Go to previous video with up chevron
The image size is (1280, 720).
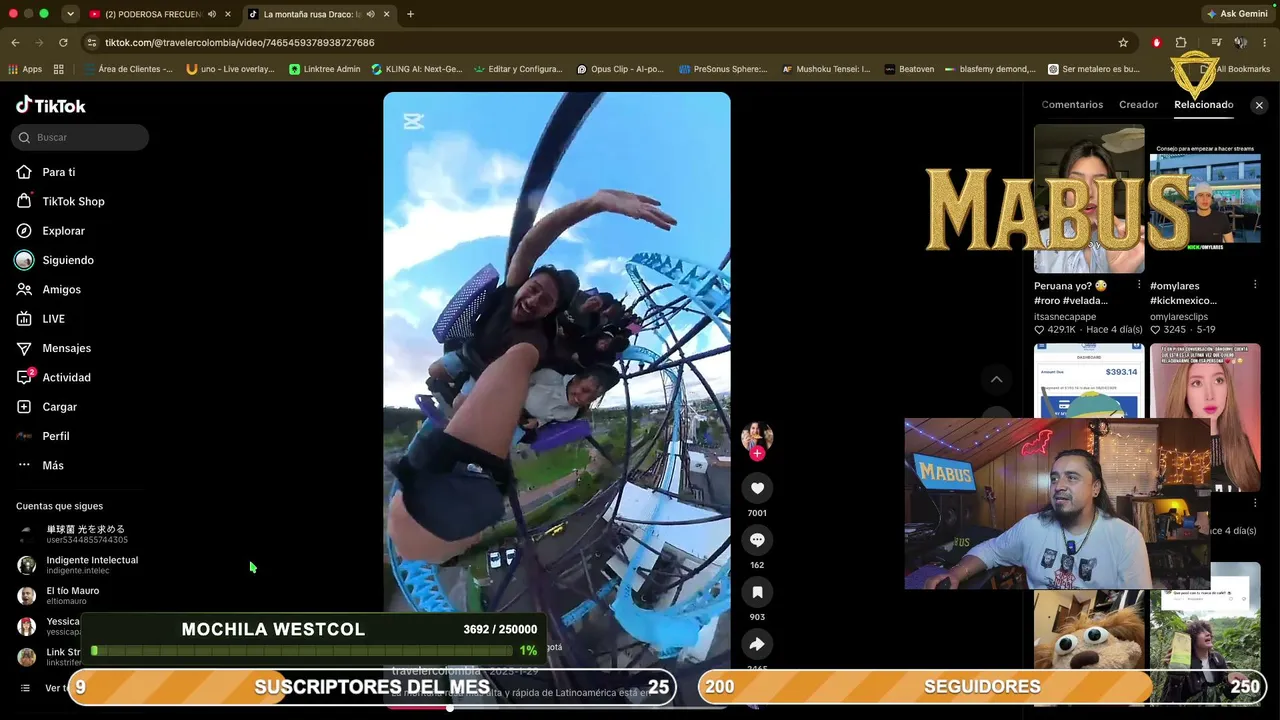pyautogui.click(x=996, y=379)
